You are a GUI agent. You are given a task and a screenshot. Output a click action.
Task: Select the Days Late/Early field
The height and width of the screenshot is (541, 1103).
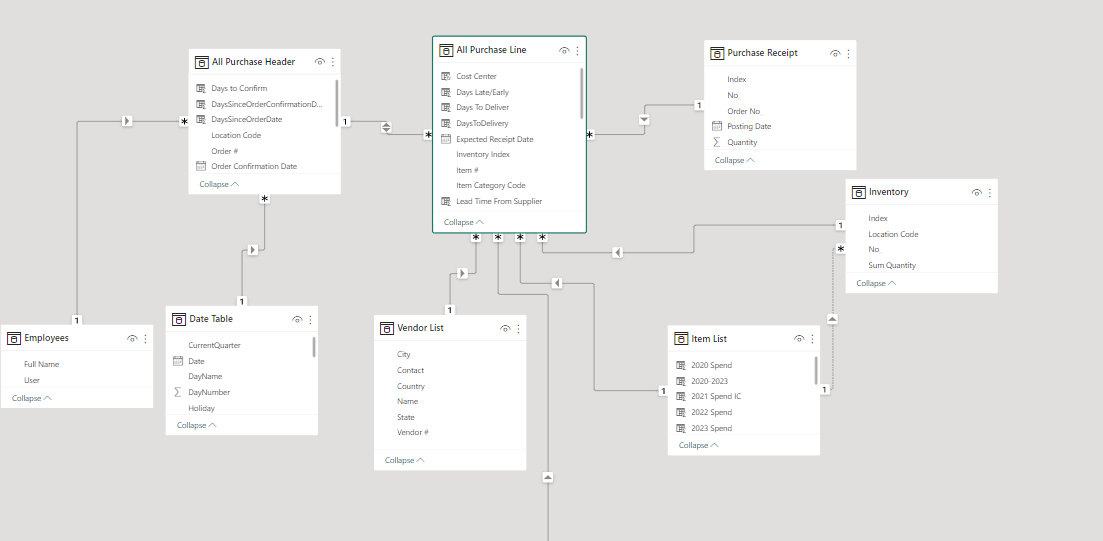[482, 92]
